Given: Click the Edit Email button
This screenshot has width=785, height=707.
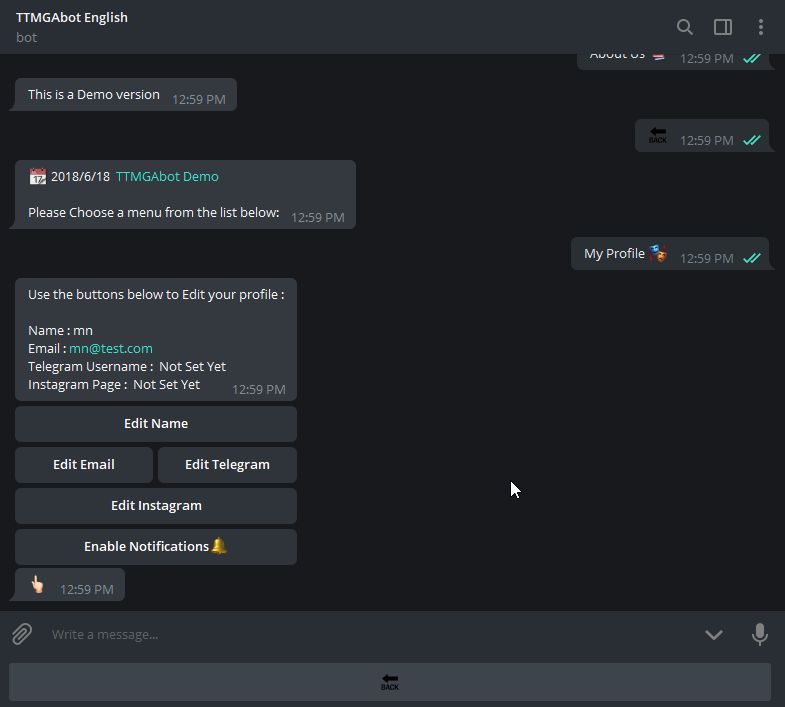Looking at the screenshot, I should [84, 465].
